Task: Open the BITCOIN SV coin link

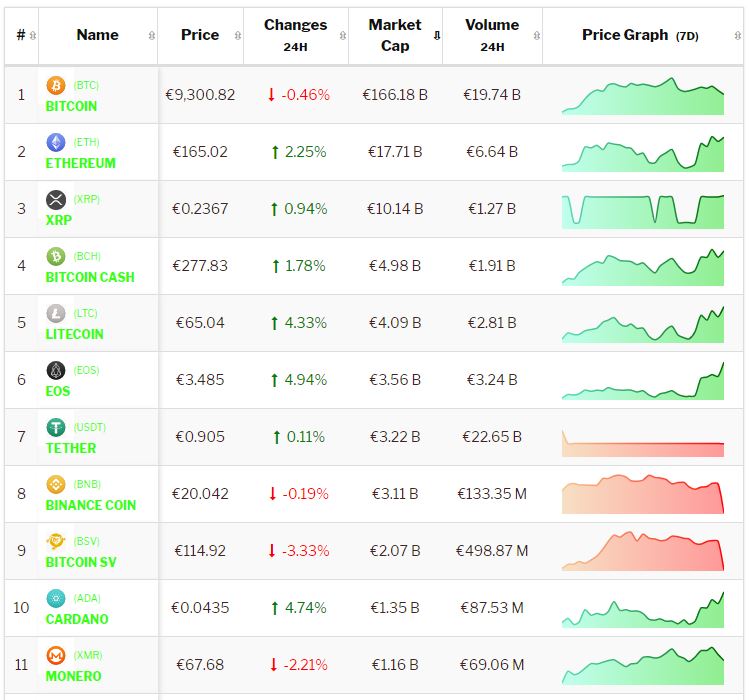Action: pos(81,562)
